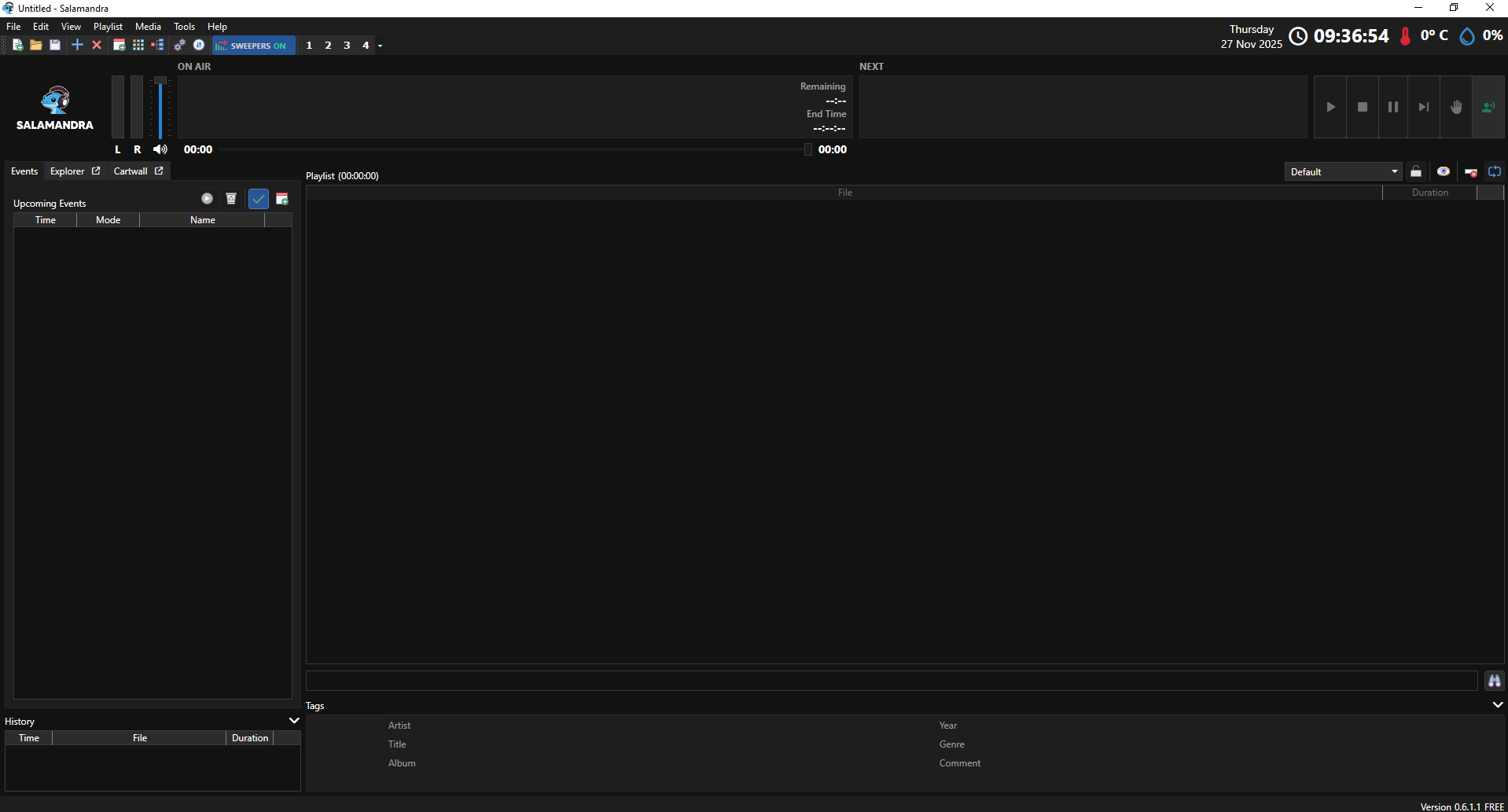Collapse the Tags panel chevron

point(1497,705)
